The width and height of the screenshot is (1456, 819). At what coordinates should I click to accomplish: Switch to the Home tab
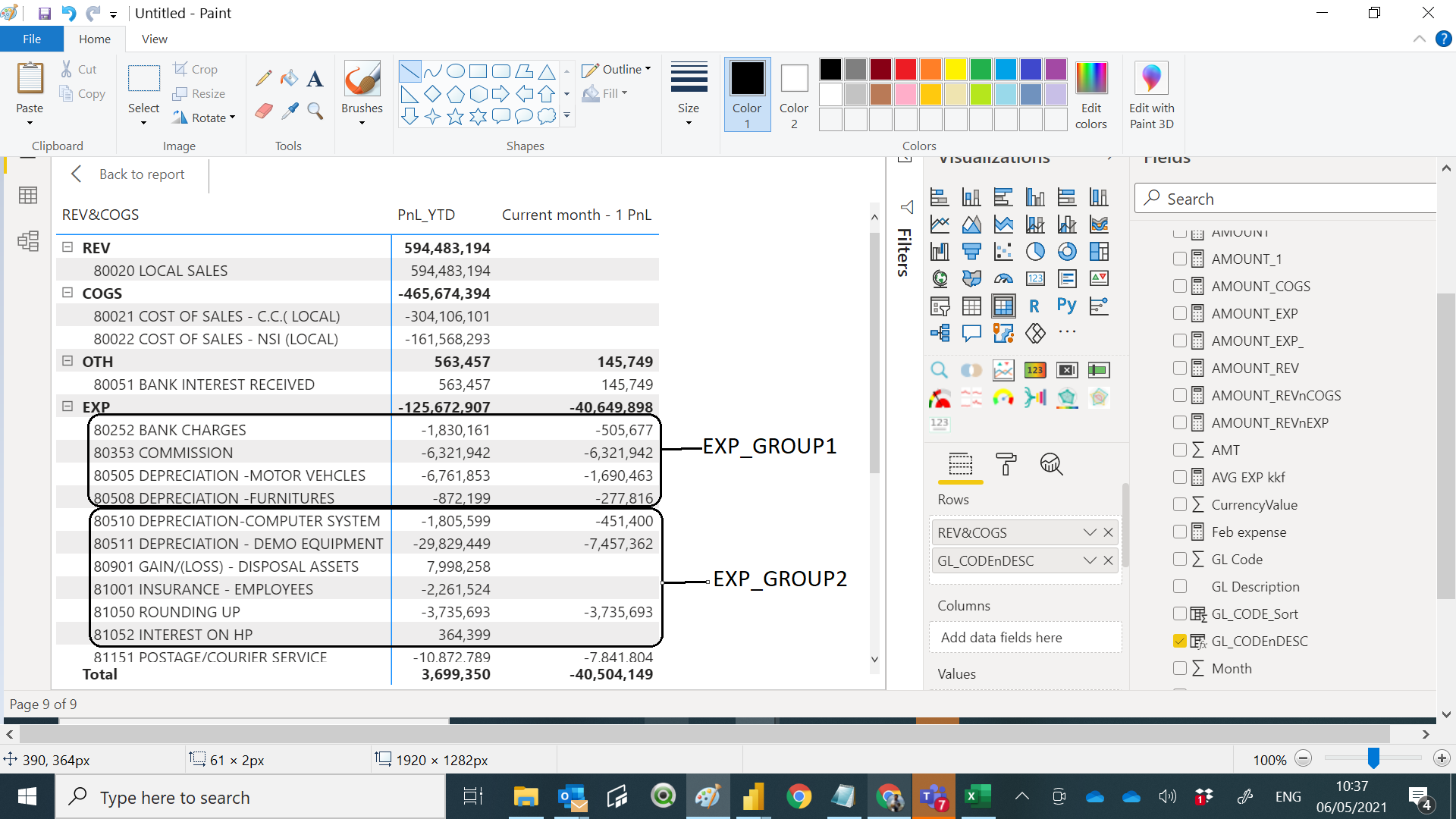94,39
